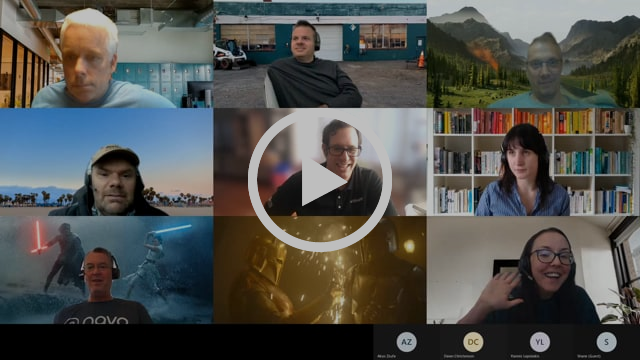Screen dimensions: 640x360
Task: Click the name label under the YL avatar
Action: tap(525, 356)
